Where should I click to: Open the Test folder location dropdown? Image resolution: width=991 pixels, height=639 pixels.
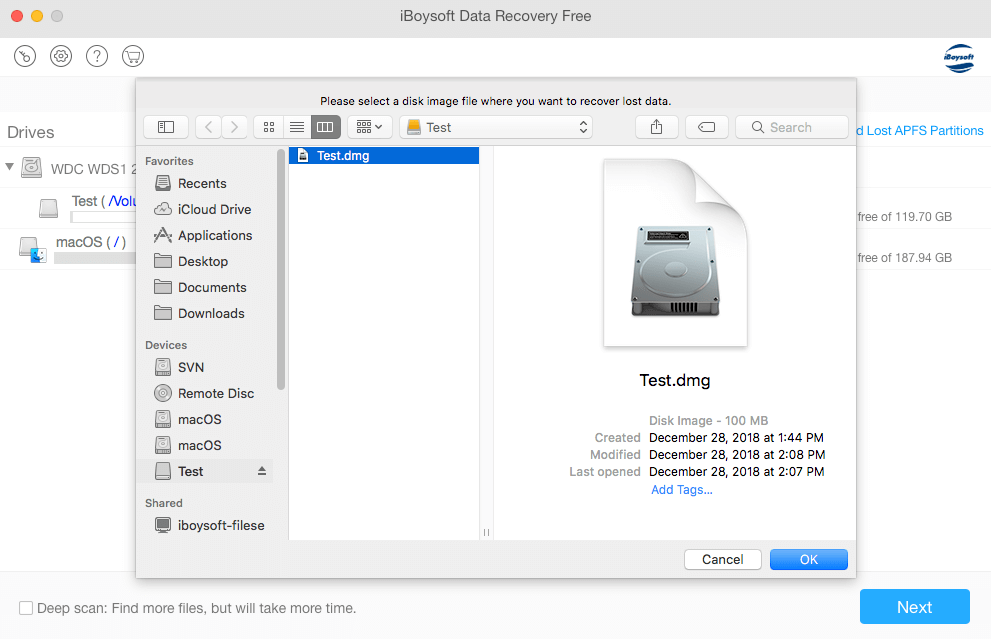(x=496, y=127)
